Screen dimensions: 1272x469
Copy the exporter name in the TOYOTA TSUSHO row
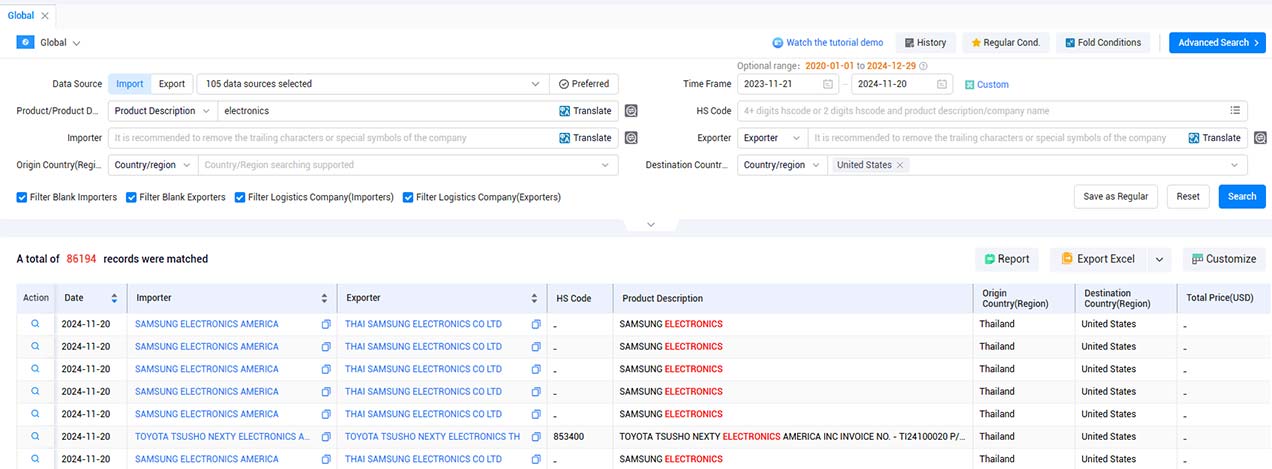click(536, 436)
